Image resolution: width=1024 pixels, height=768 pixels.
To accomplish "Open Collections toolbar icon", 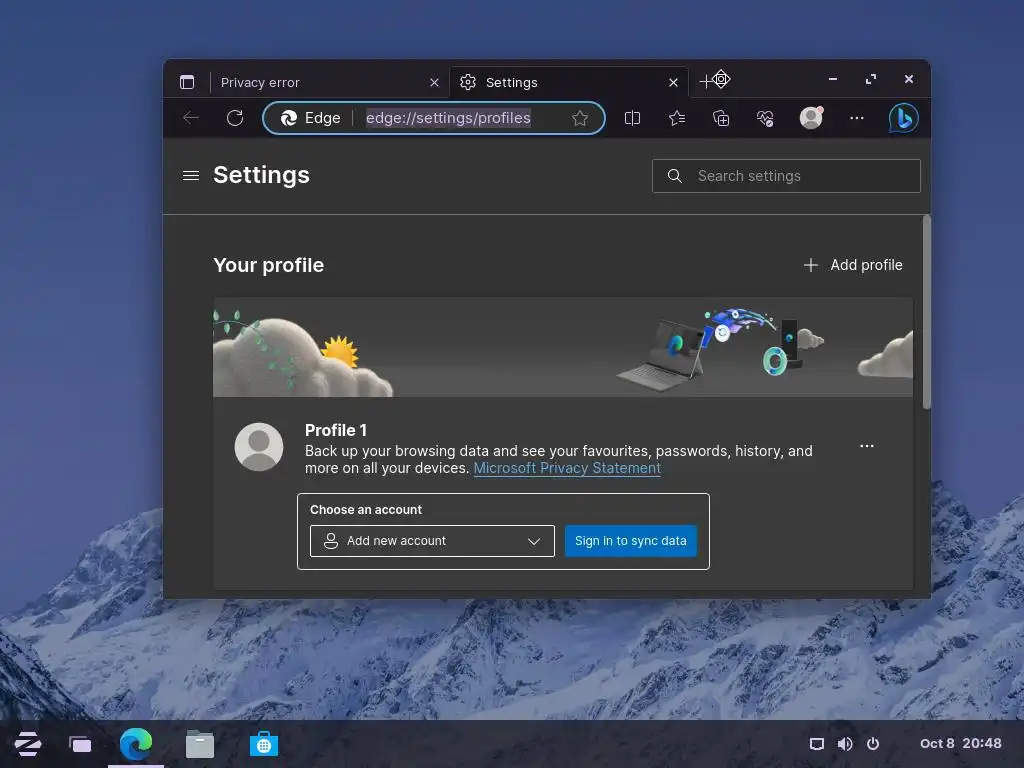I will click(x=721, y=118).
